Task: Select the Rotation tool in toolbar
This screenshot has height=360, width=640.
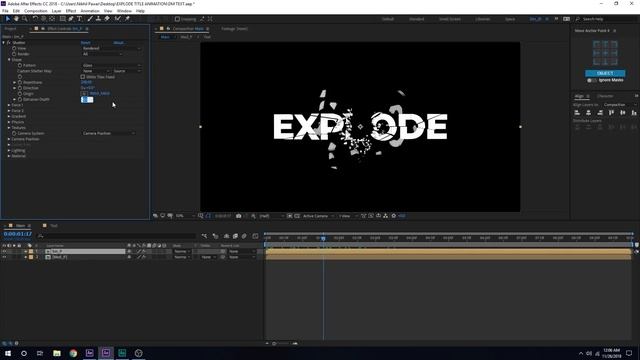Action: 35,19
